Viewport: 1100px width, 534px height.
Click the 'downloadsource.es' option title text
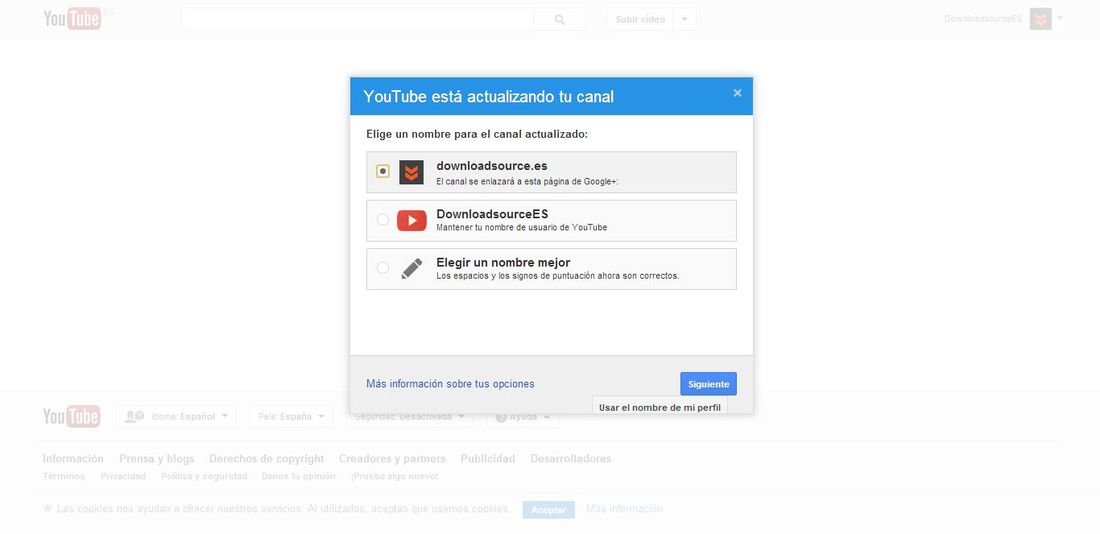[x=492, y=166]
